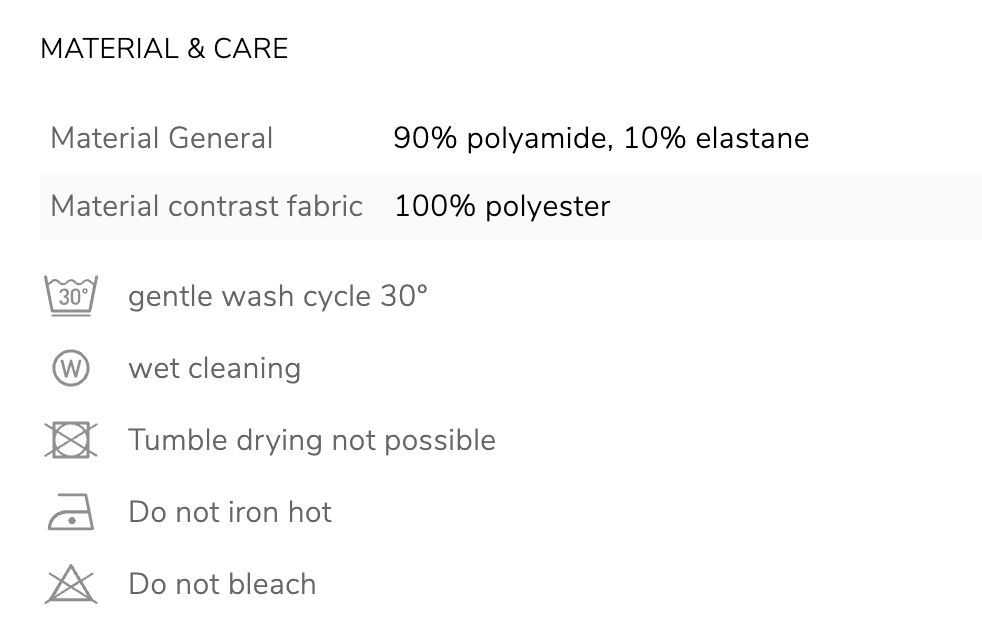The width and height of the screenshot is (982, 634).
Task: Click the 30° wash tub icon
Action: 71,296
